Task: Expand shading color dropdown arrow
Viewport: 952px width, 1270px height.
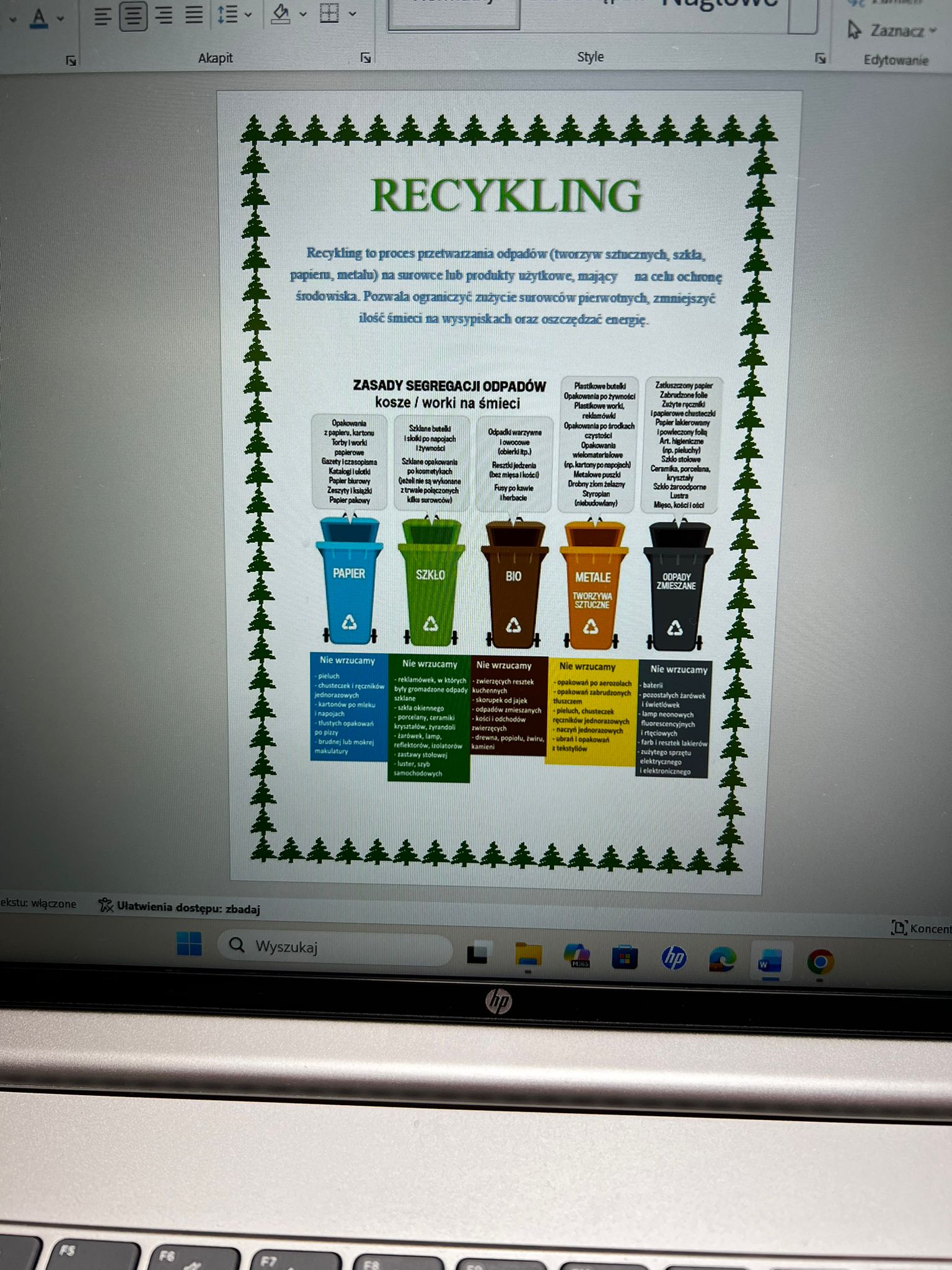Action: pyautogui.click(x=303, y=14)
